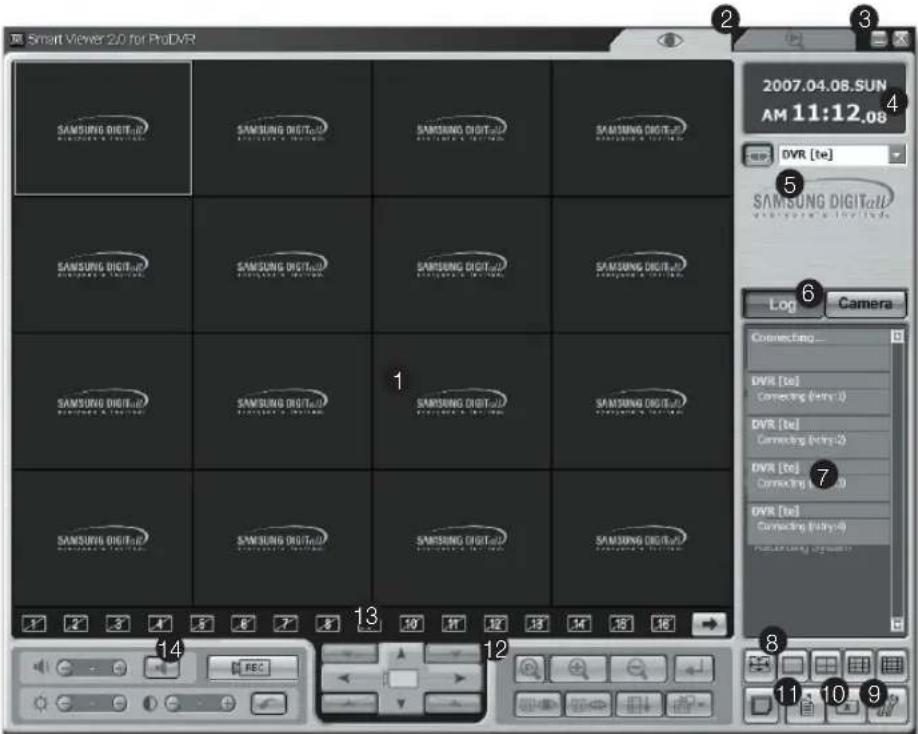Click the enter return arrow button
Image resolution: width=918 pixels, height=734 pixels.
(694, 668)
